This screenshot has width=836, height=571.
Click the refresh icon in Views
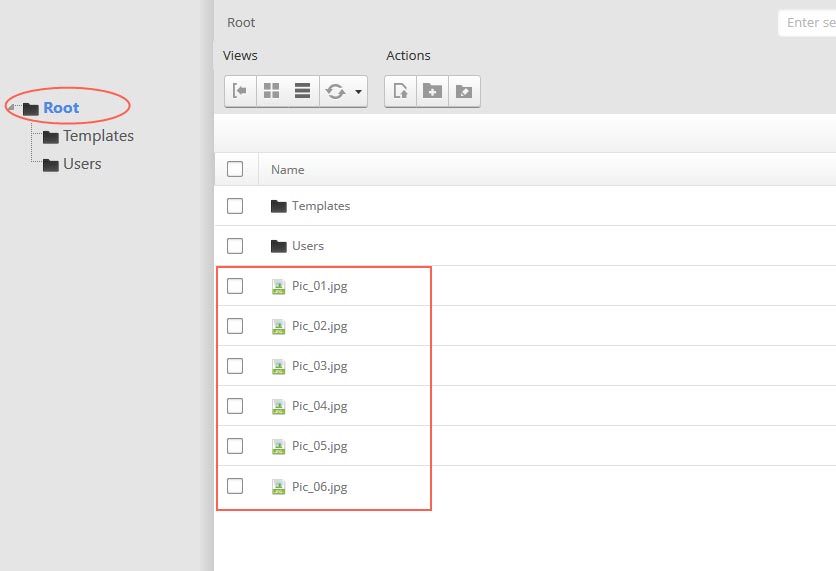point(335,91)
